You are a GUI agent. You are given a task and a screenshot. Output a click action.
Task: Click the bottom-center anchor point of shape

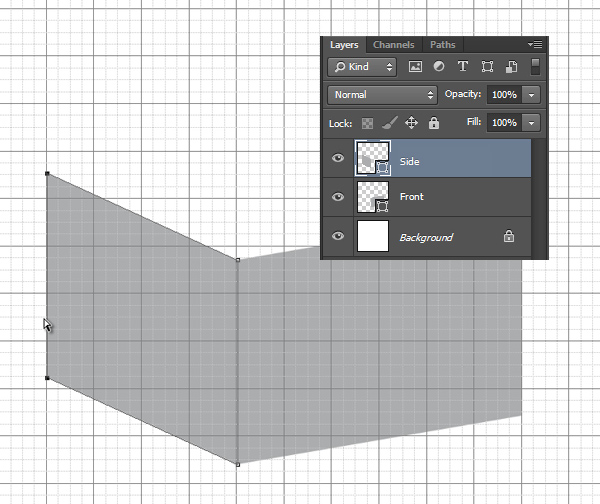pyautogui.click(x=238, y=465)
